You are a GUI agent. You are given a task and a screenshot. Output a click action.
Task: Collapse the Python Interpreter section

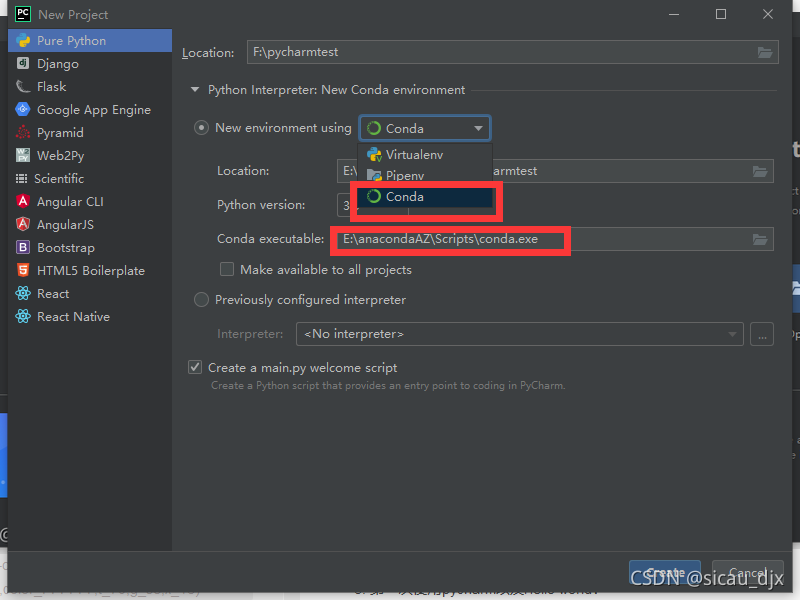coord(194,90)
